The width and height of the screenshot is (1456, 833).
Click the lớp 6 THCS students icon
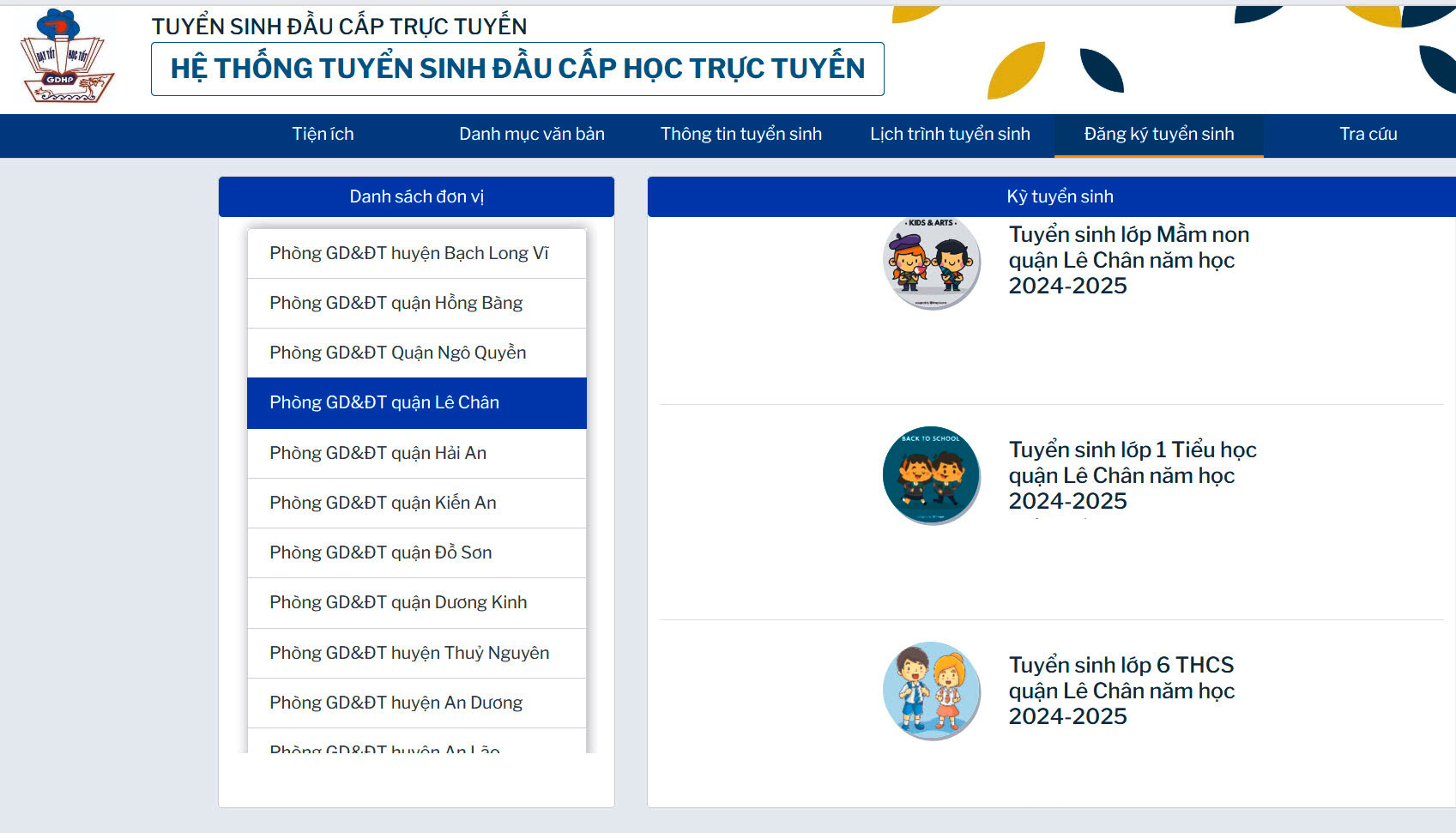[x=931, y=690]
